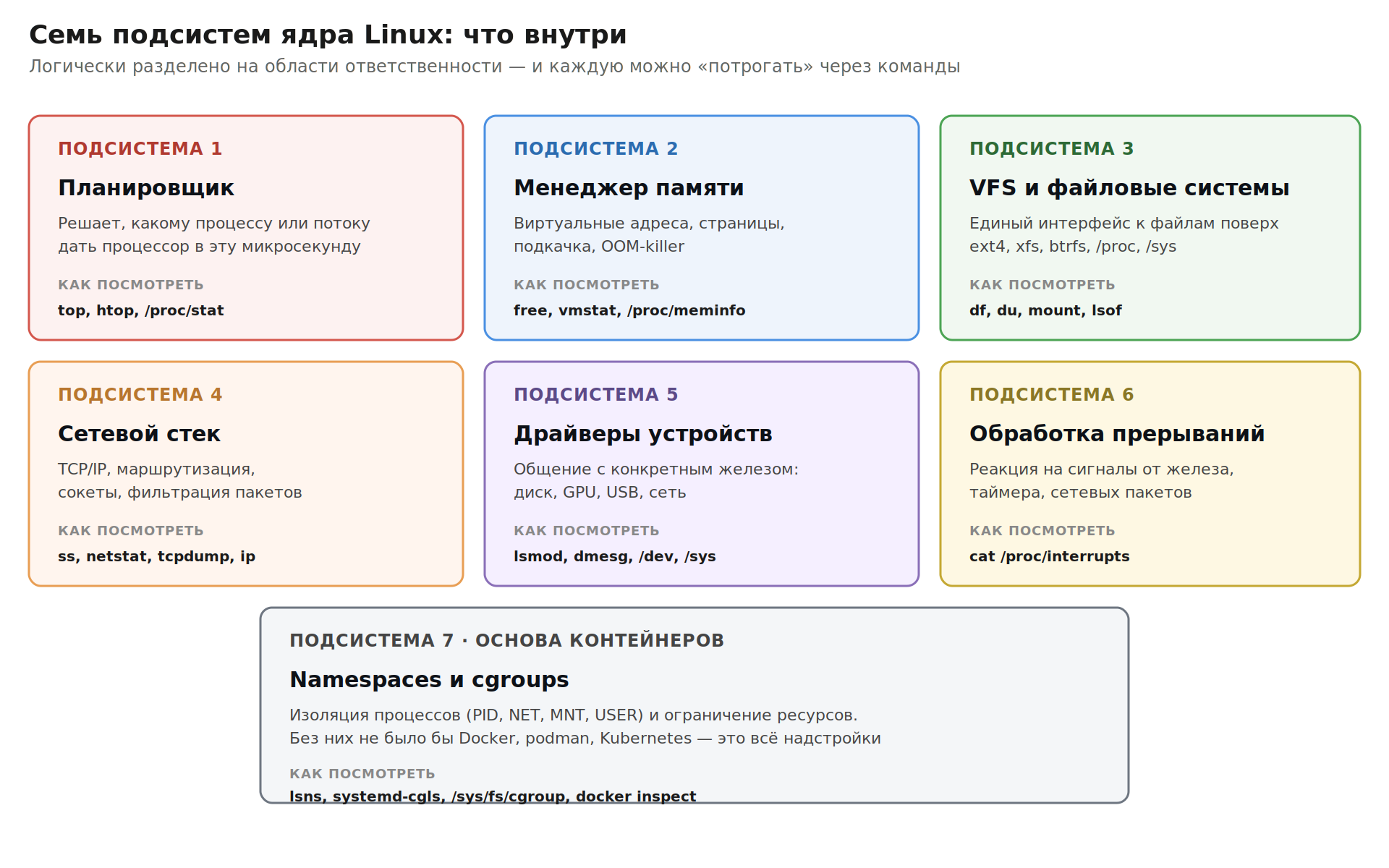1389x868 pixels.
Task: Select the 'ПОДСИСТЕМА 5' label
Action: (595, 394)
